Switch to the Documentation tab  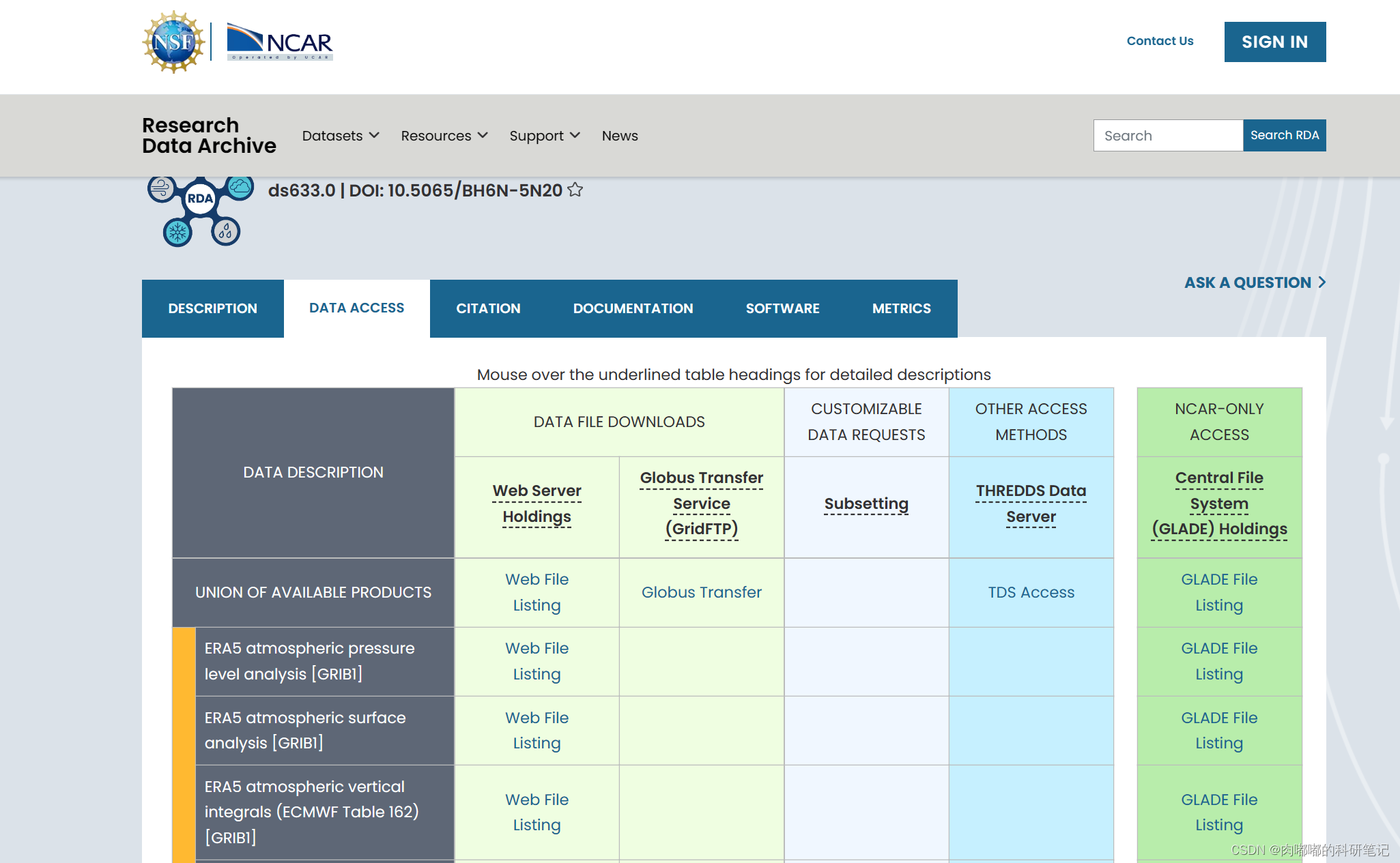click(x=633, y=308)
